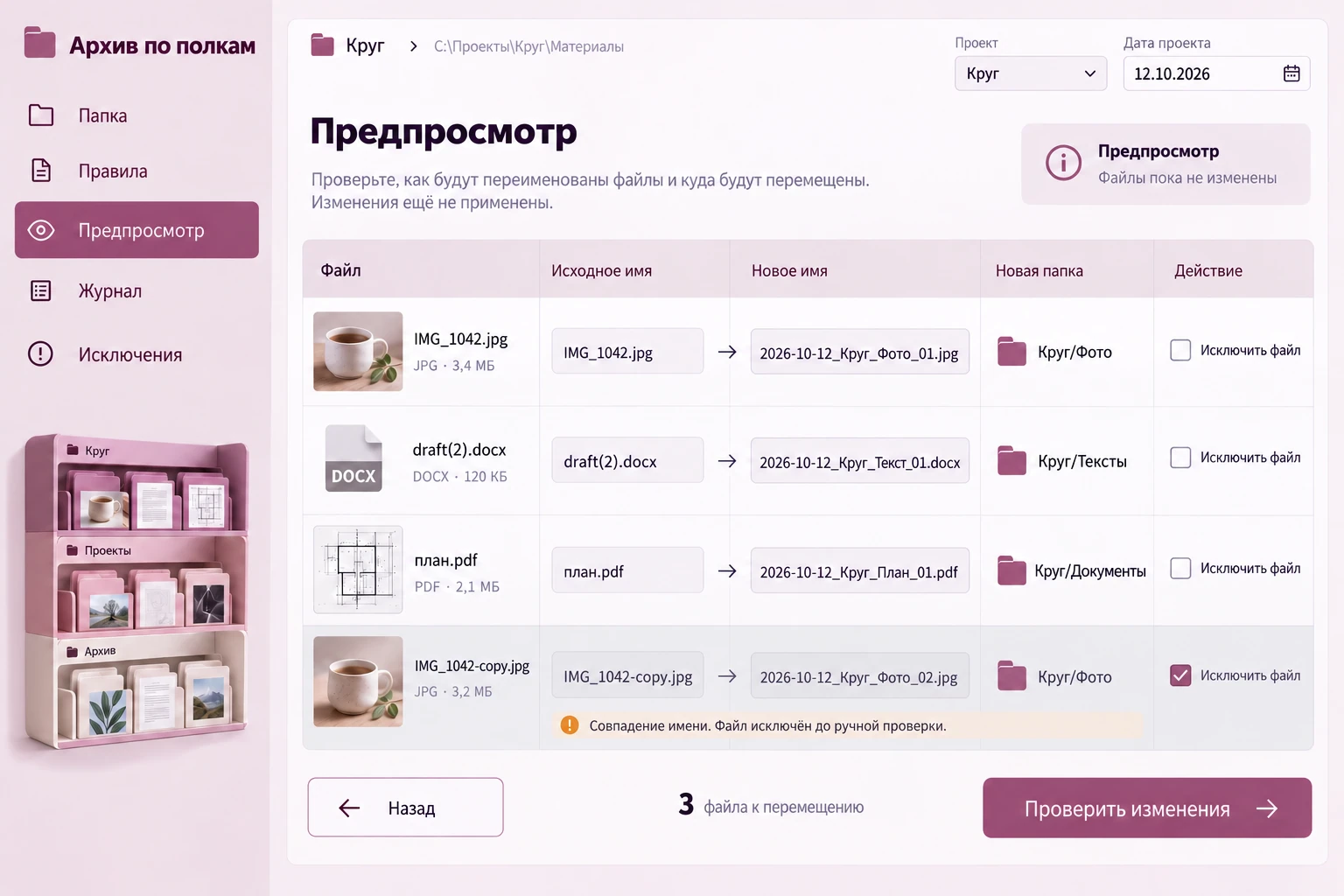1344x896 pixels.
Task: Click the folder icon in IMG_1042-copy.jpg row
Action: (x=1011, y=676)
